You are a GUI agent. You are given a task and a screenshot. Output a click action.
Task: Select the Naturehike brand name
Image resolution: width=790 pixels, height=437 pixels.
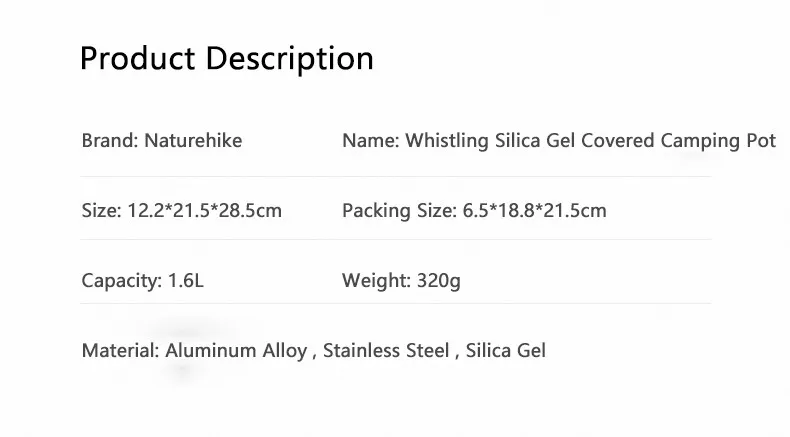click(x=193, y=141)
